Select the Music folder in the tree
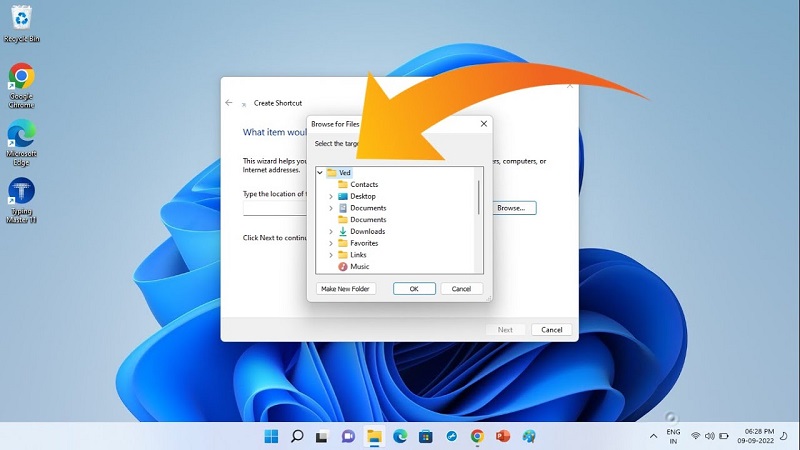This screenshot has width=800, height=450. click(x=354, y=267)
